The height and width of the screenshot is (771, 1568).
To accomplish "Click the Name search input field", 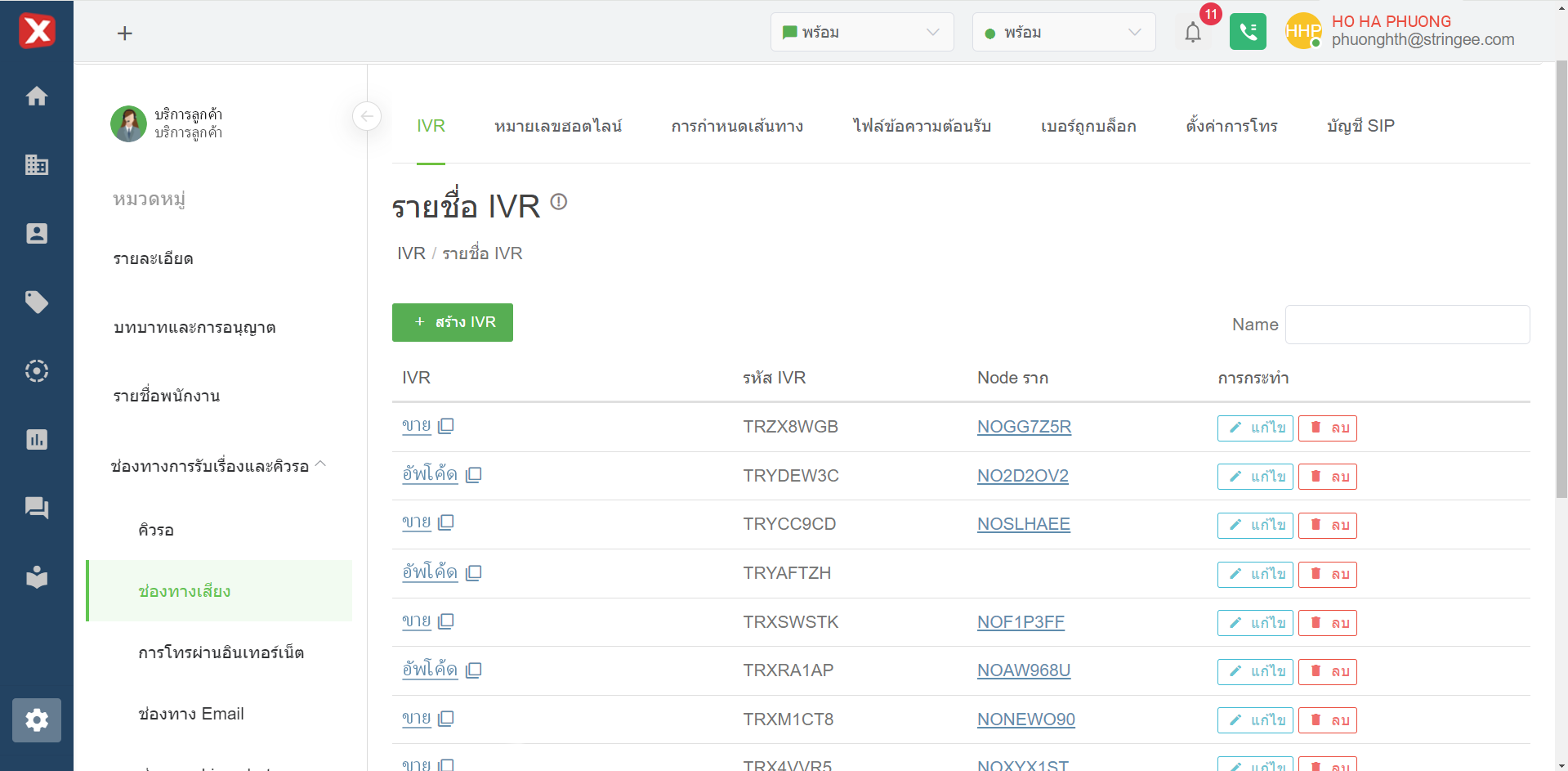I will tap(1407, 325).
